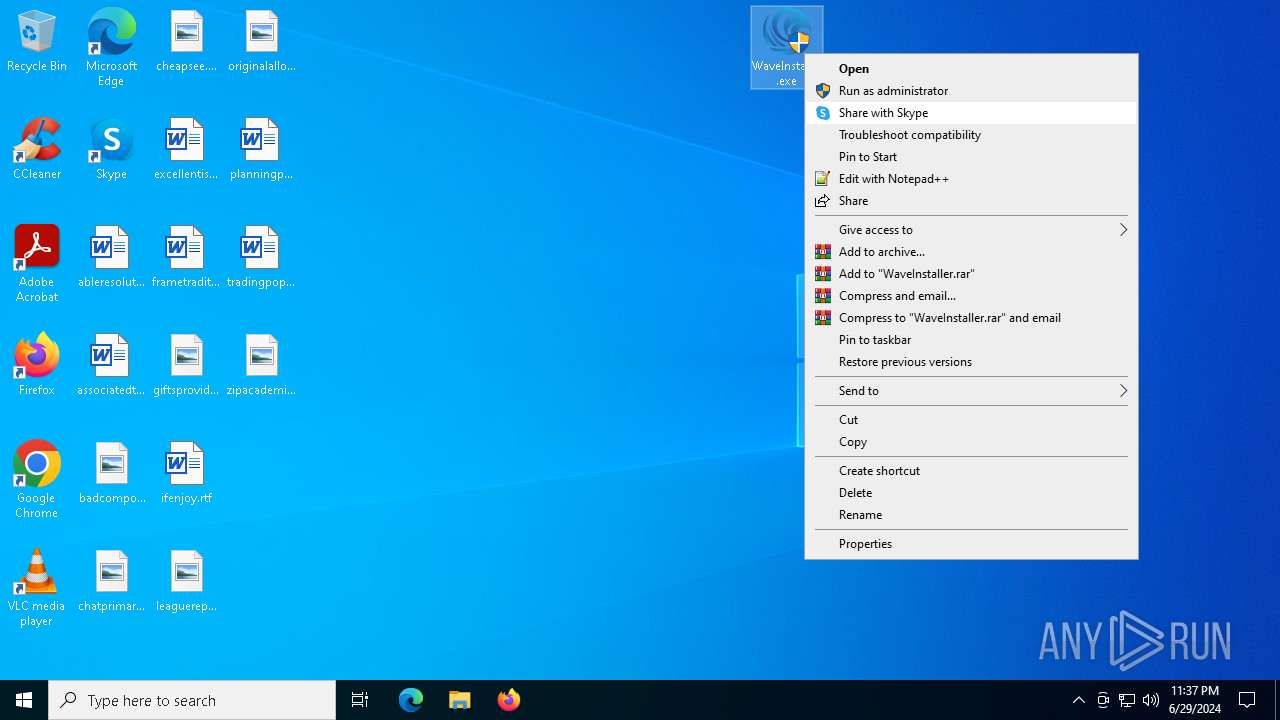Select the associatedt... Word document icon
The width and height of the screenshot is (1280, 720).
click(x=111, y=366)
